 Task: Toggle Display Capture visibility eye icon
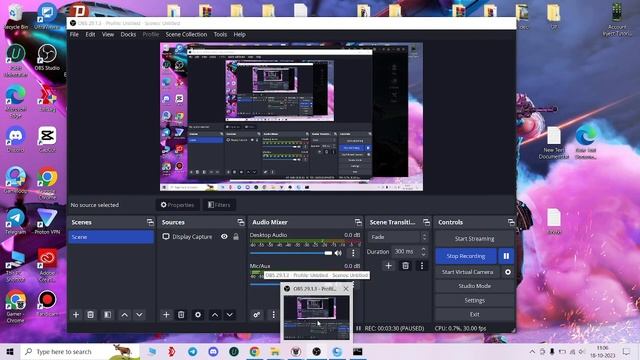pyautogui.click(x=224, y=237)
